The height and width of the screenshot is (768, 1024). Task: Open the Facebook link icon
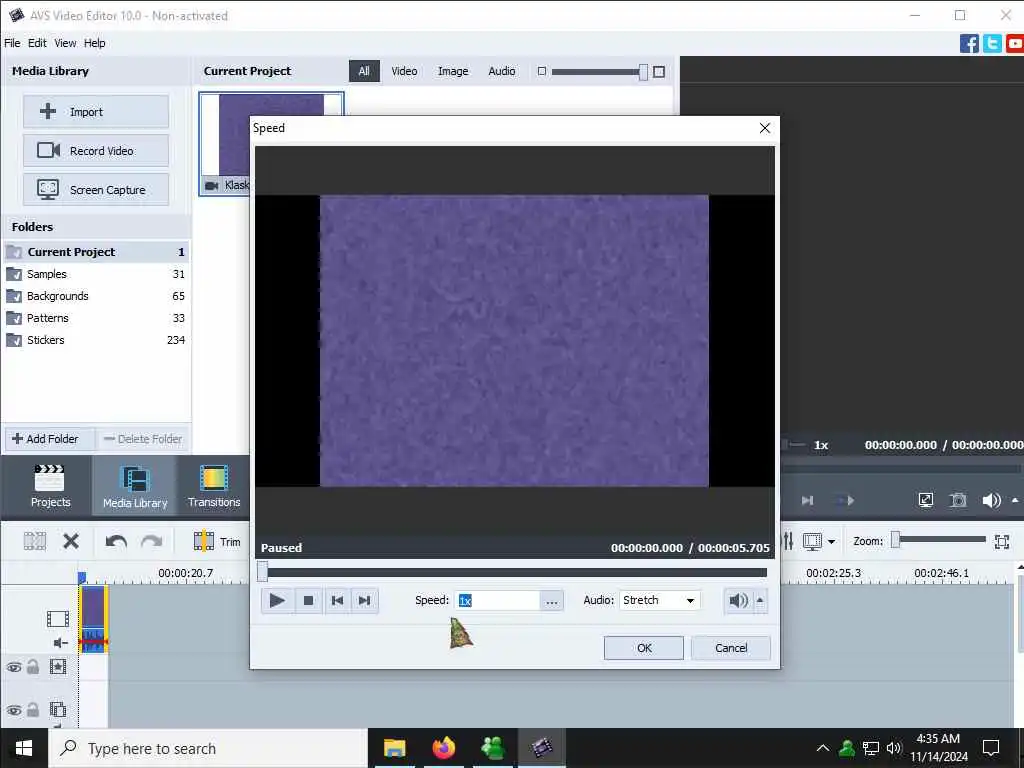tap(969, 44)
